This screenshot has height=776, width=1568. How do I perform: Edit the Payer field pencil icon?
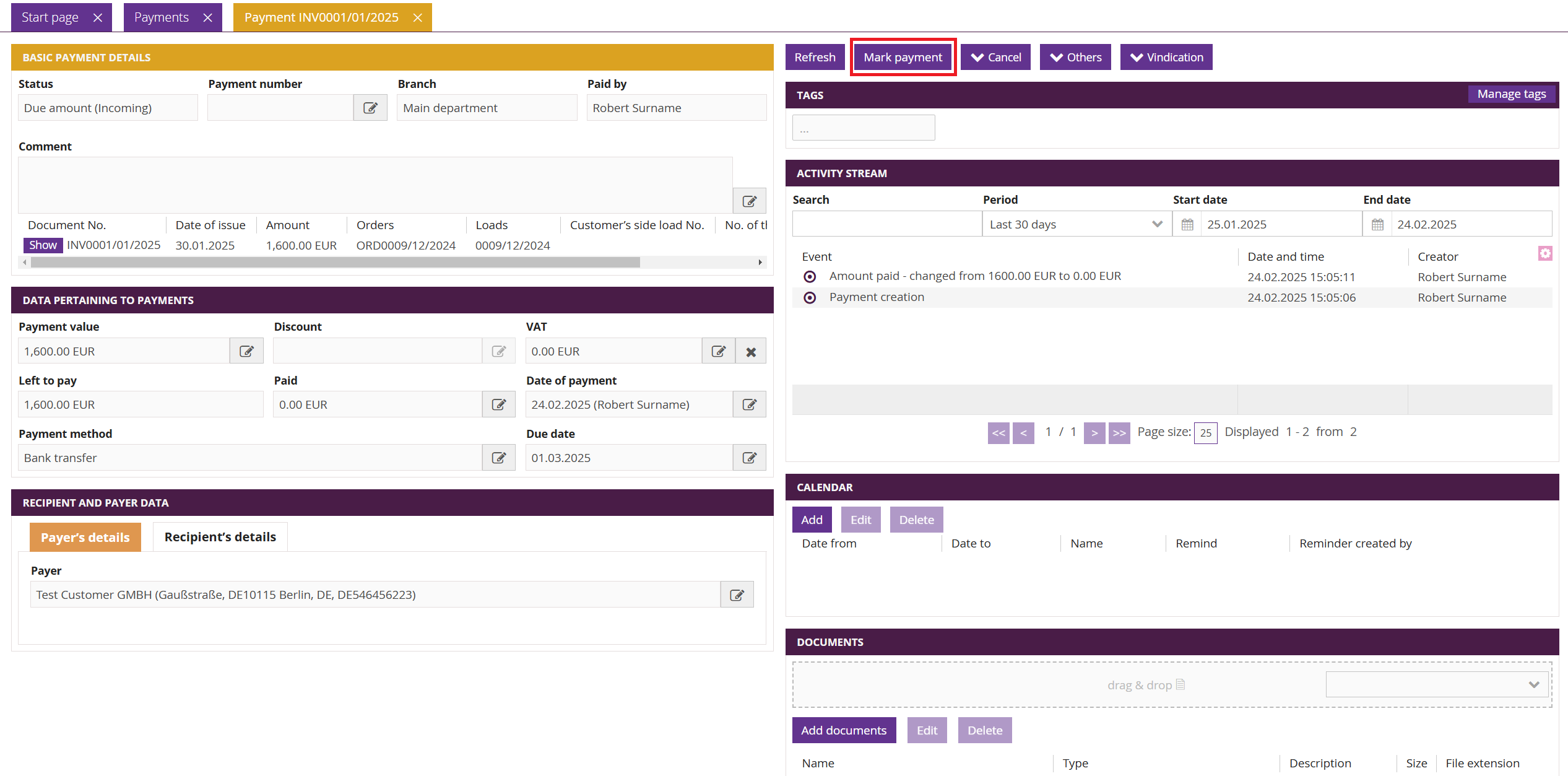737,595
